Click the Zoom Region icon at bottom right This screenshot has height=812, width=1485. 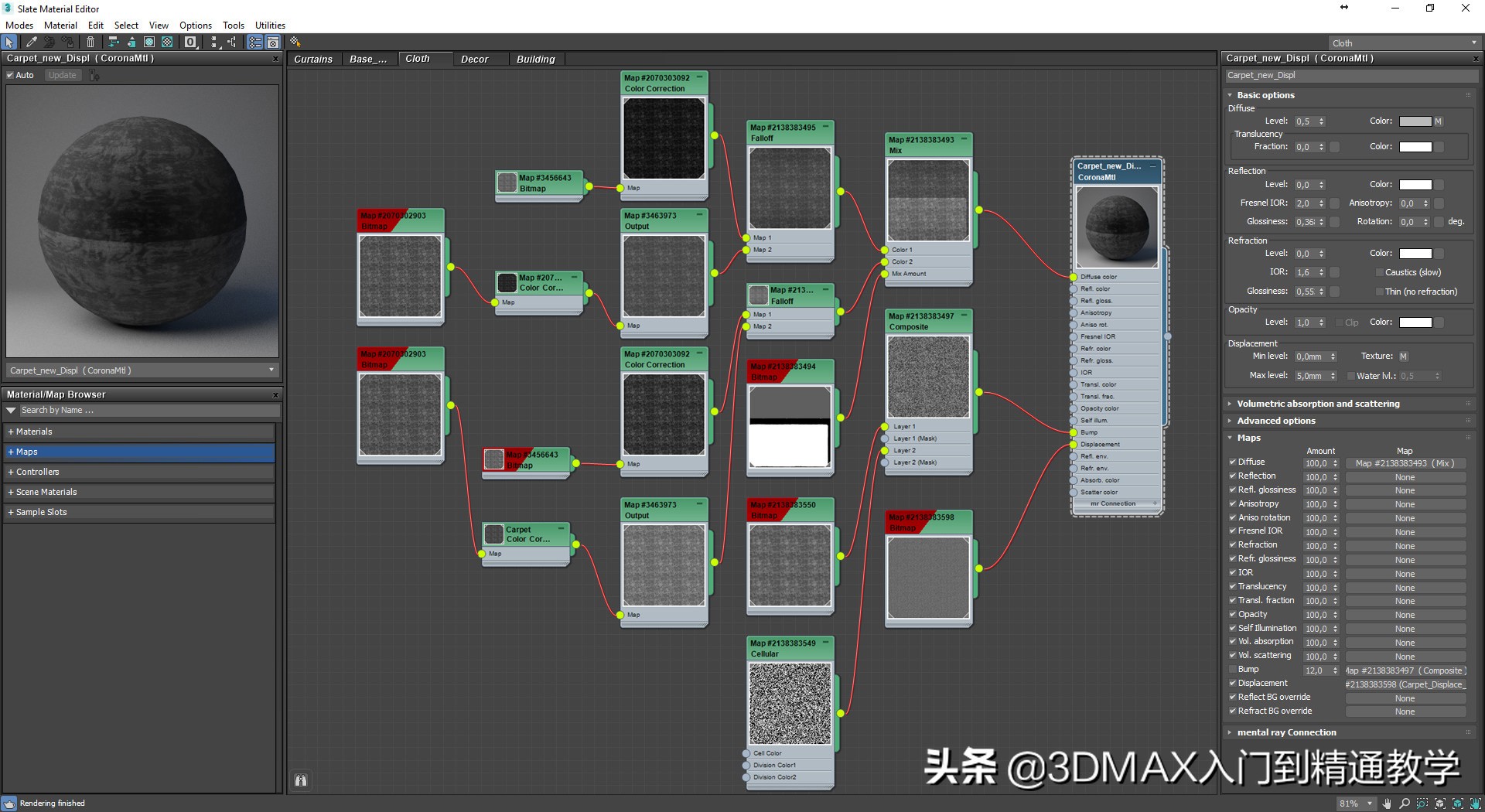[1423, 804]
